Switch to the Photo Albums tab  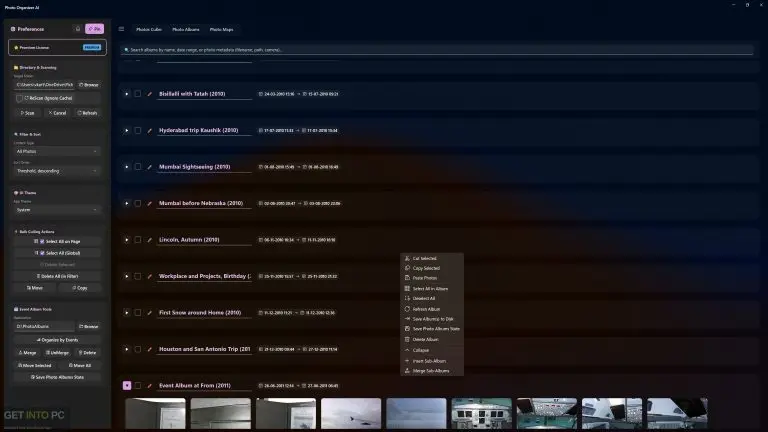pos(186,29)
